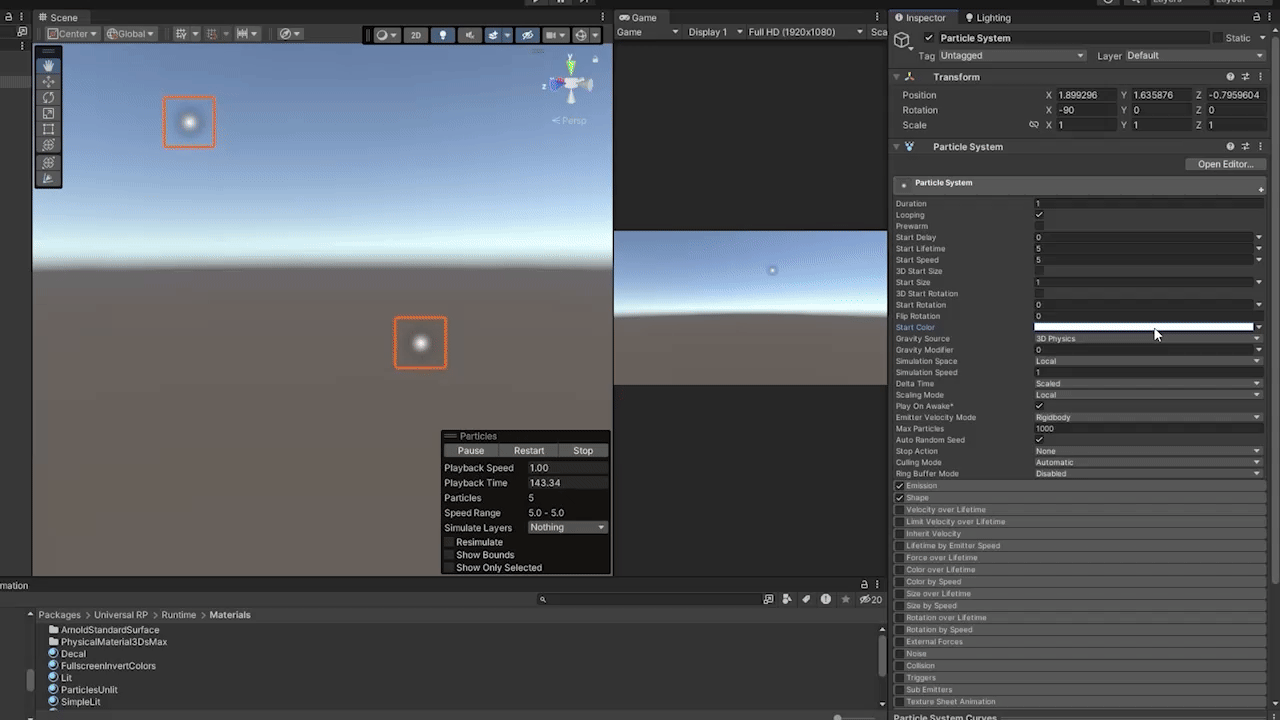The width and height of the screenshot is (1280, 720).
Task: Open the Simulate Layers dropdown
Action: (567, 527)
